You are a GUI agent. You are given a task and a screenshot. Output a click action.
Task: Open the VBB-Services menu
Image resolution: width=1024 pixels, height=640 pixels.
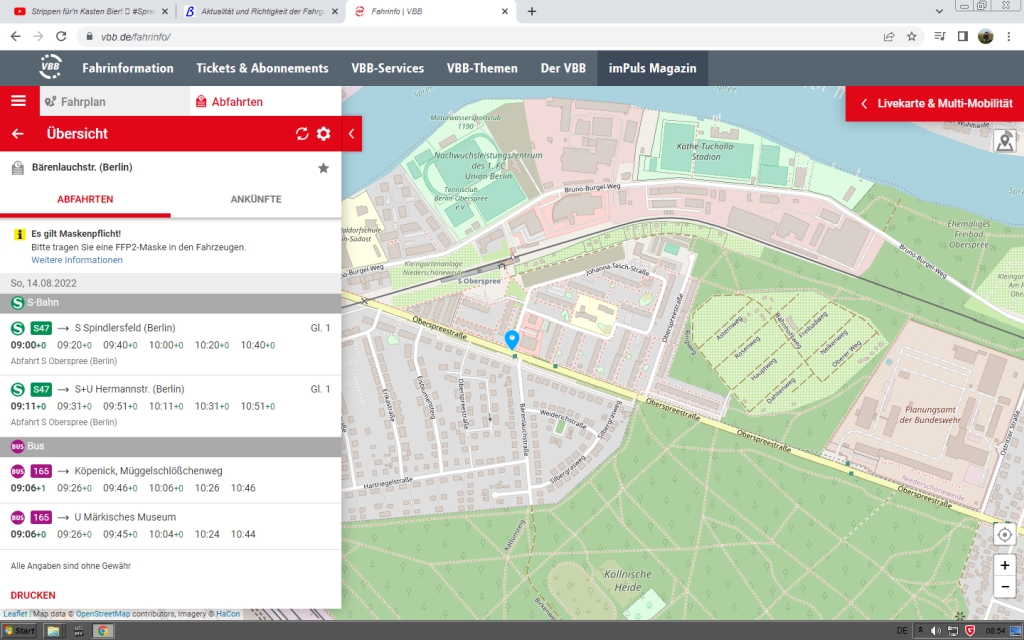pyautogui.click(x=388, y=68)
